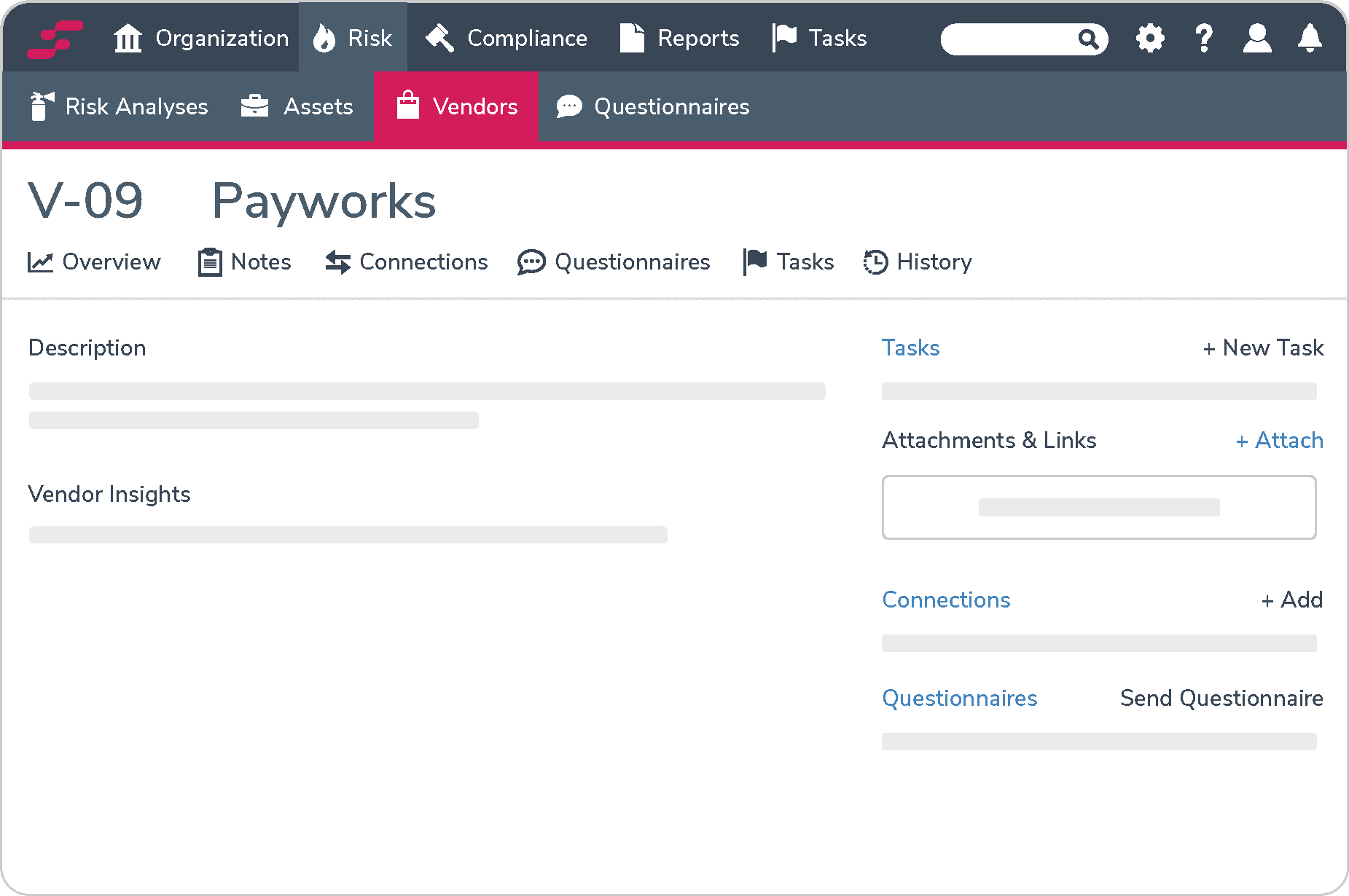Go to Risk Analyses section
Viewport: 1349px width, 896px height.
point(119,106)
